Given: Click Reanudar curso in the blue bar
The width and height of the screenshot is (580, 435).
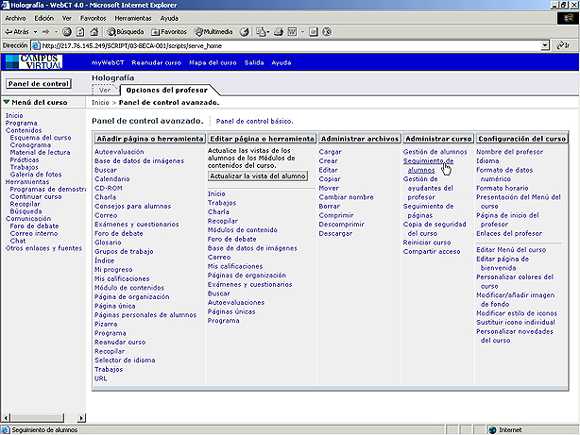Looking at the screenshot, I should (156, 63).
